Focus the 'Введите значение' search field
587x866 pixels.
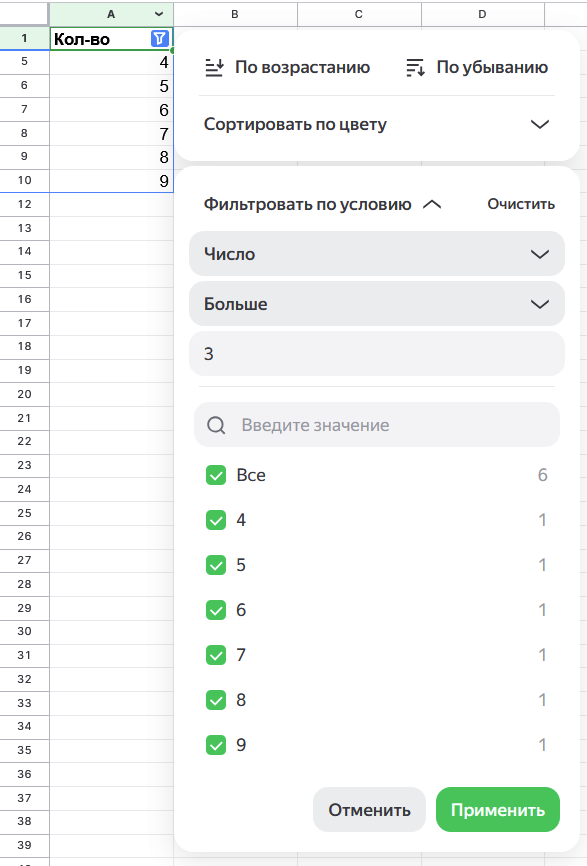click(377, 425)
